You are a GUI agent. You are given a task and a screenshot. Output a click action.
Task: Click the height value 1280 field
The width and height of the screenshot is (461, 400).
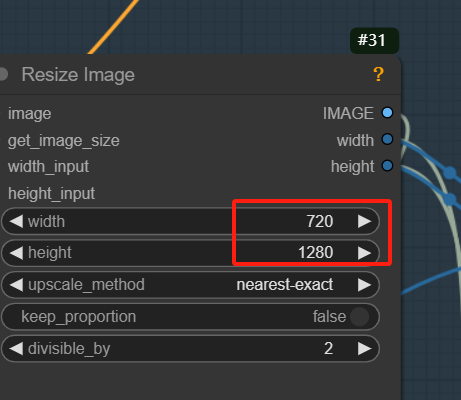coord(190,253)
